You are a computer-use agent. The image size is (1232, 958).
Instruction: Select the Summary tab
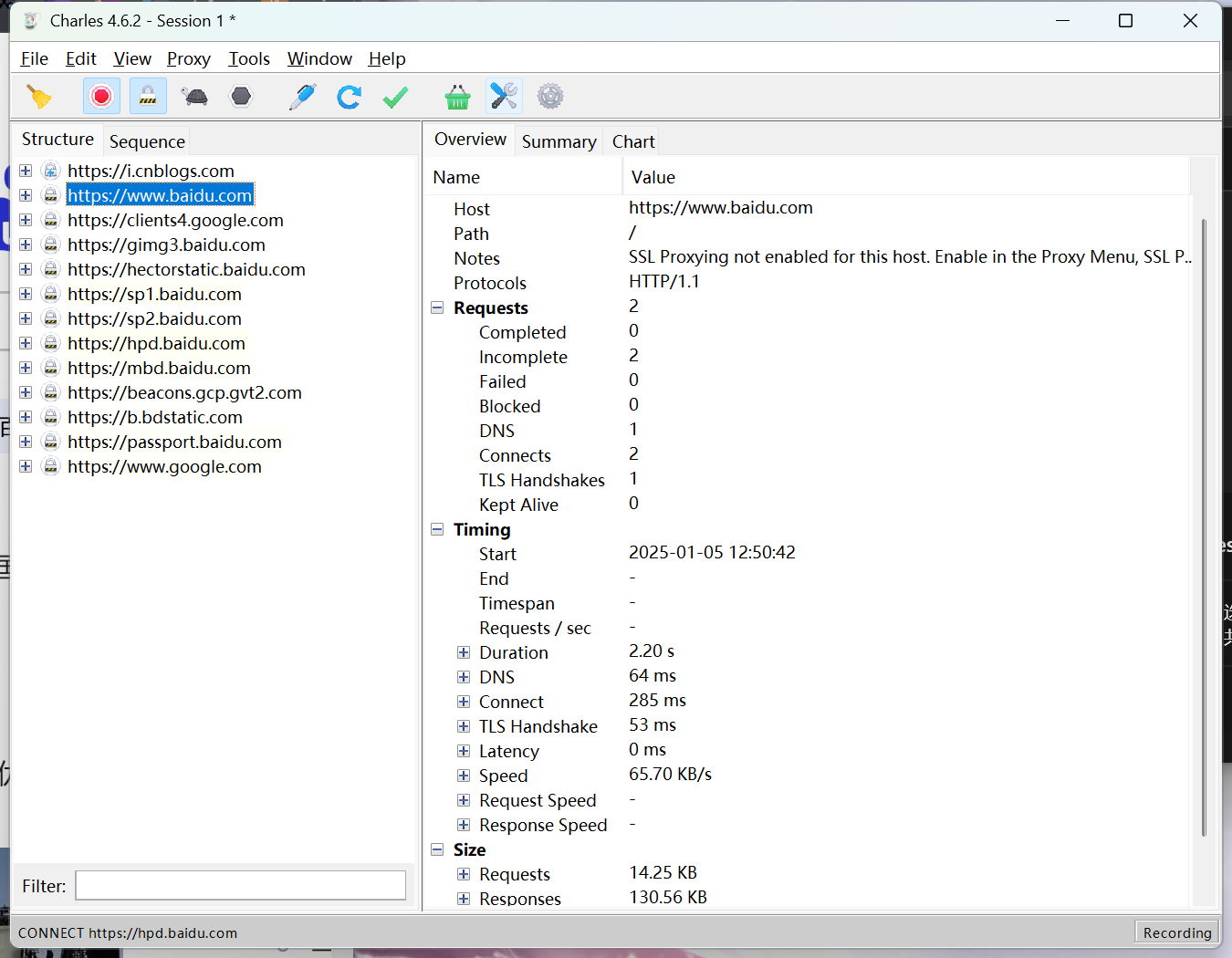tap(559, 141)
